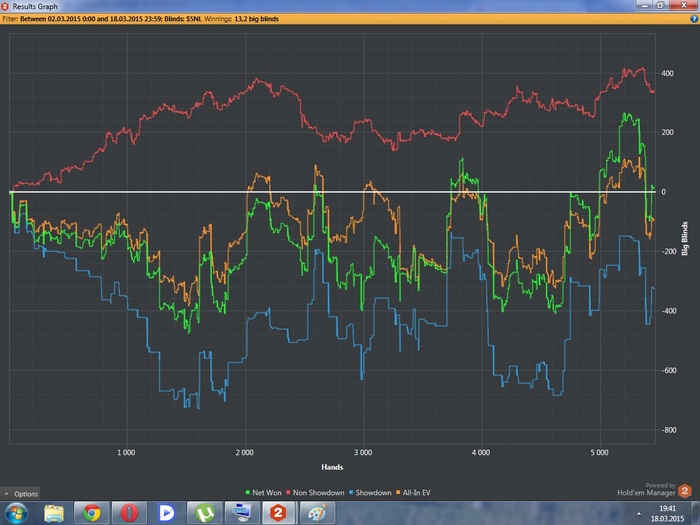
Task: Click the Big Blinds axis label
Action: tap(684, 238)
